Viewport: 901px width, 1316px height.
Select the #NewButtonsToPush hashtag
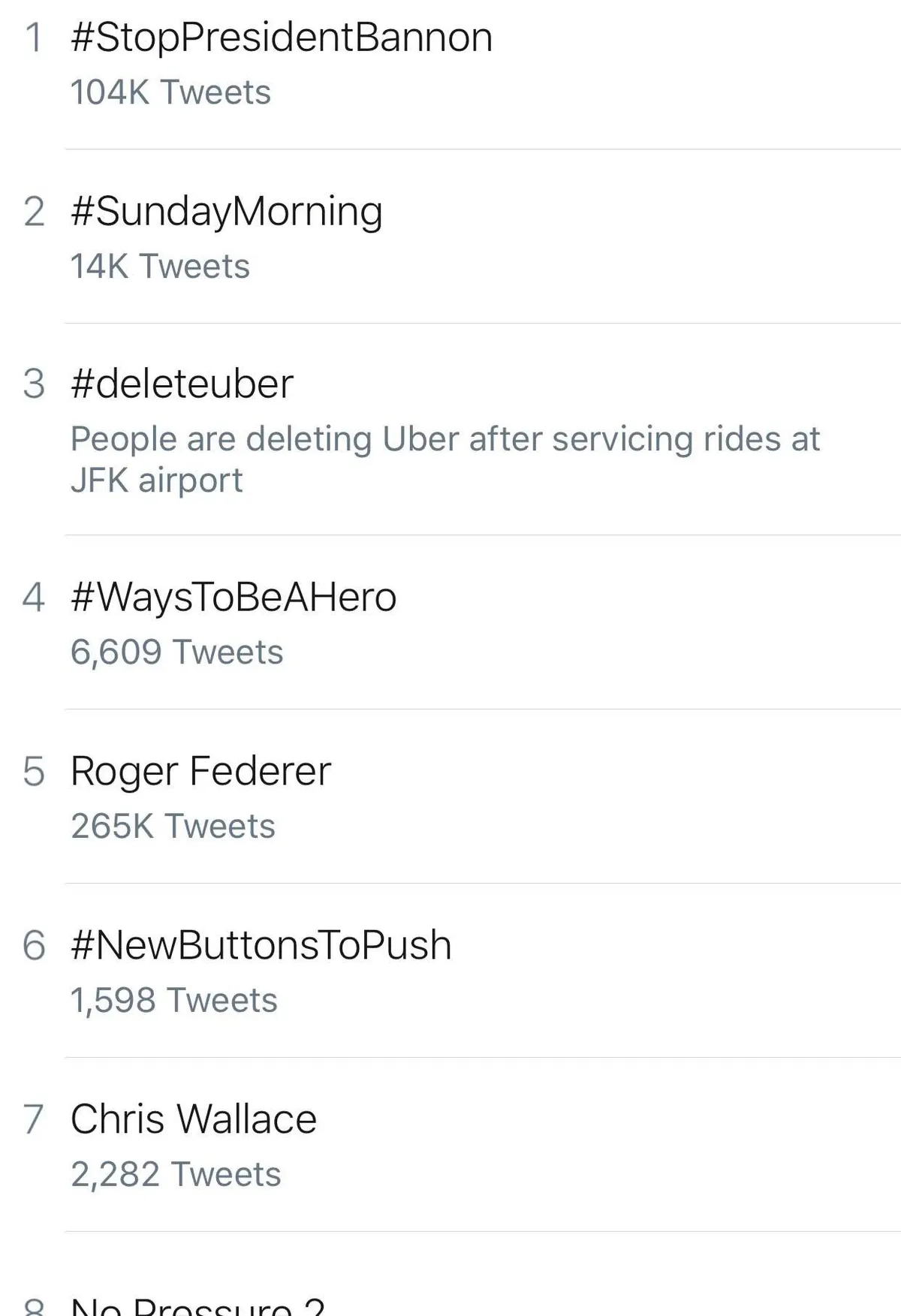[x=261, y=945]
